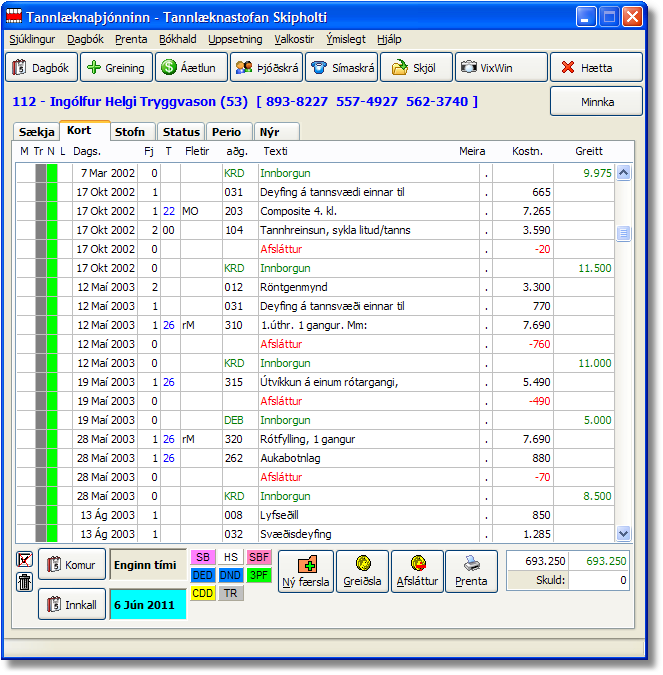Image resolution: width=663 pixels, height=675 pixels.
Task: Click the Innkall recall button
Action: pos(72,604)
